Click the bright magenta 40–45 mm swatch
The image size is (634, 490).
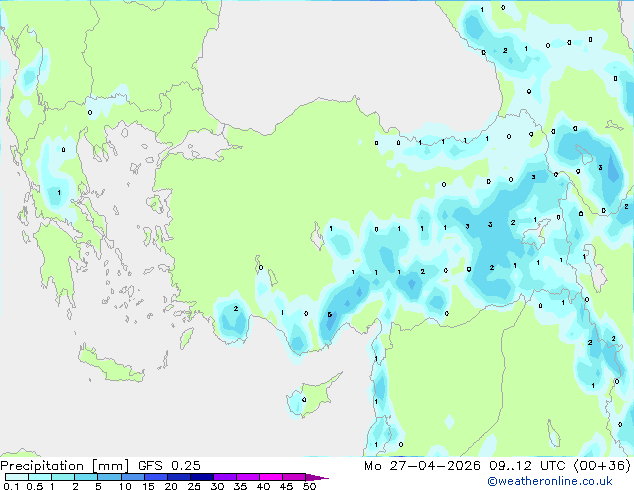pyautogui.click(x=271, y=477)
